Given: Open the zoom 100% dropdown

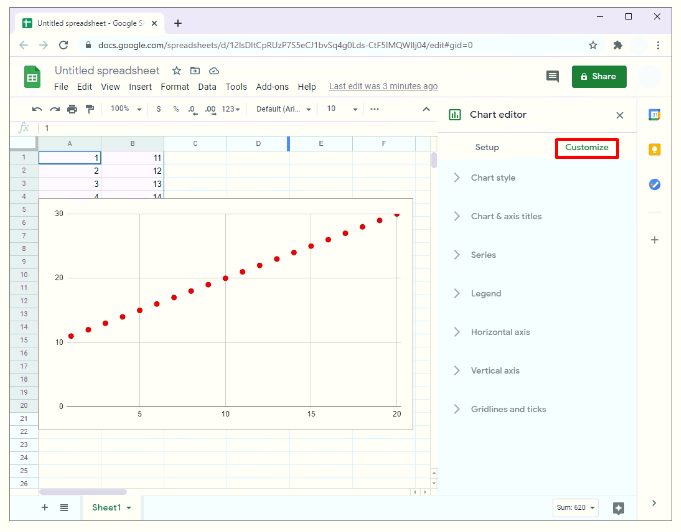Looking at the screenshot, I should [x=126, y=109].
